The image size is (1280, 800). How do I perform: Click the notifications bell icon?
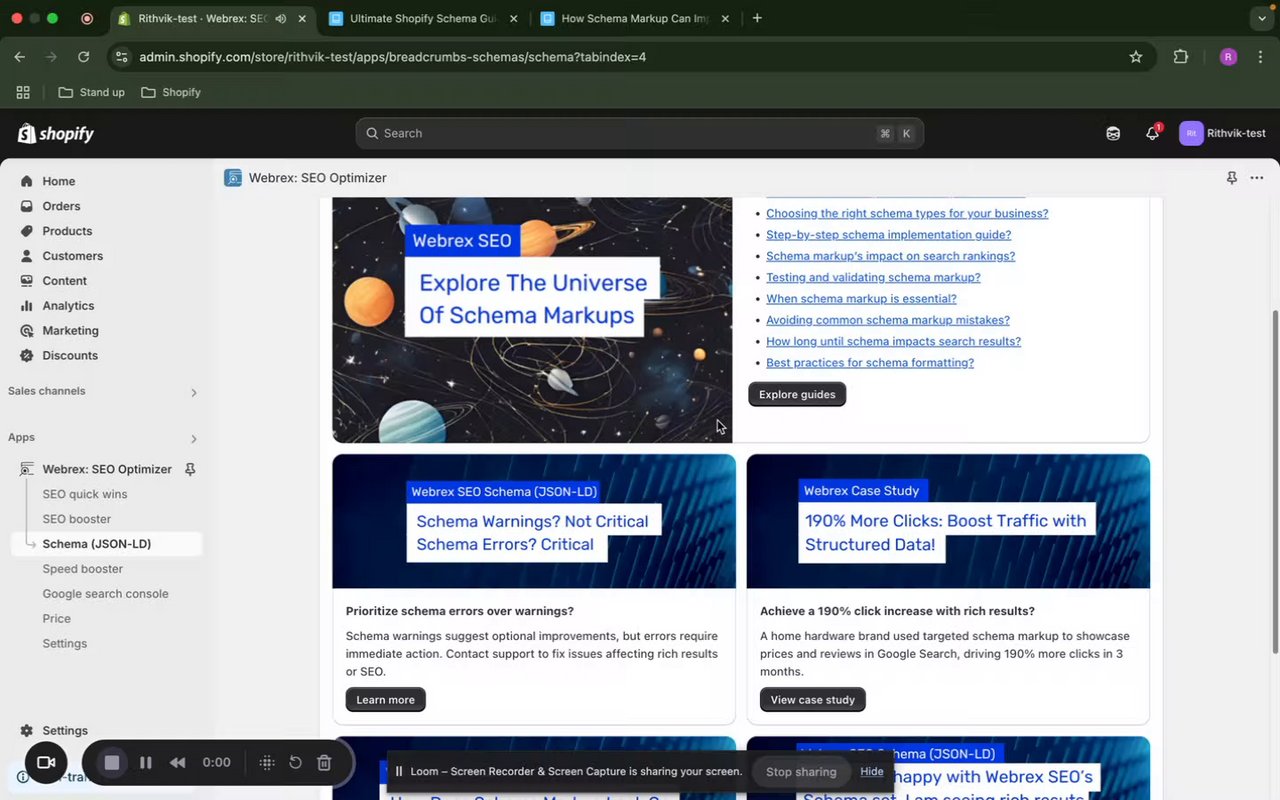[1152, 133]
